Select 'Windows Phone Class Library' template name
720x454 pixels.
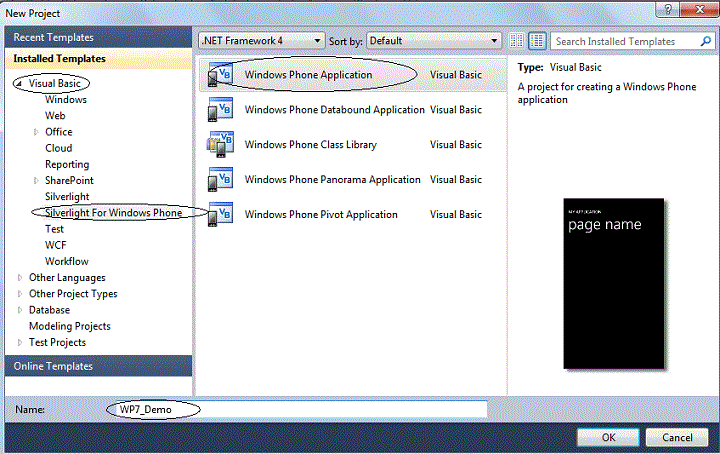coord(310,145)
